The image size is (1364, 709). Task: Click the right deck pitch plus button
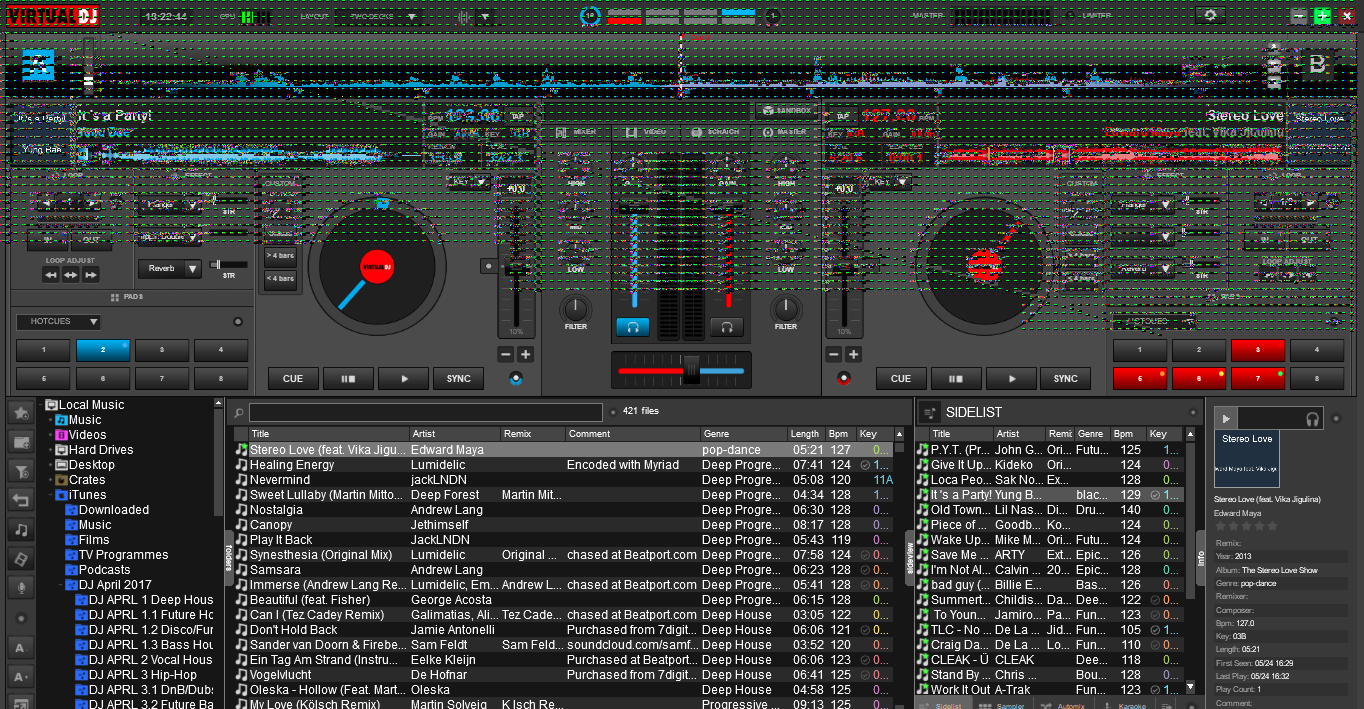tap(853, 354)
